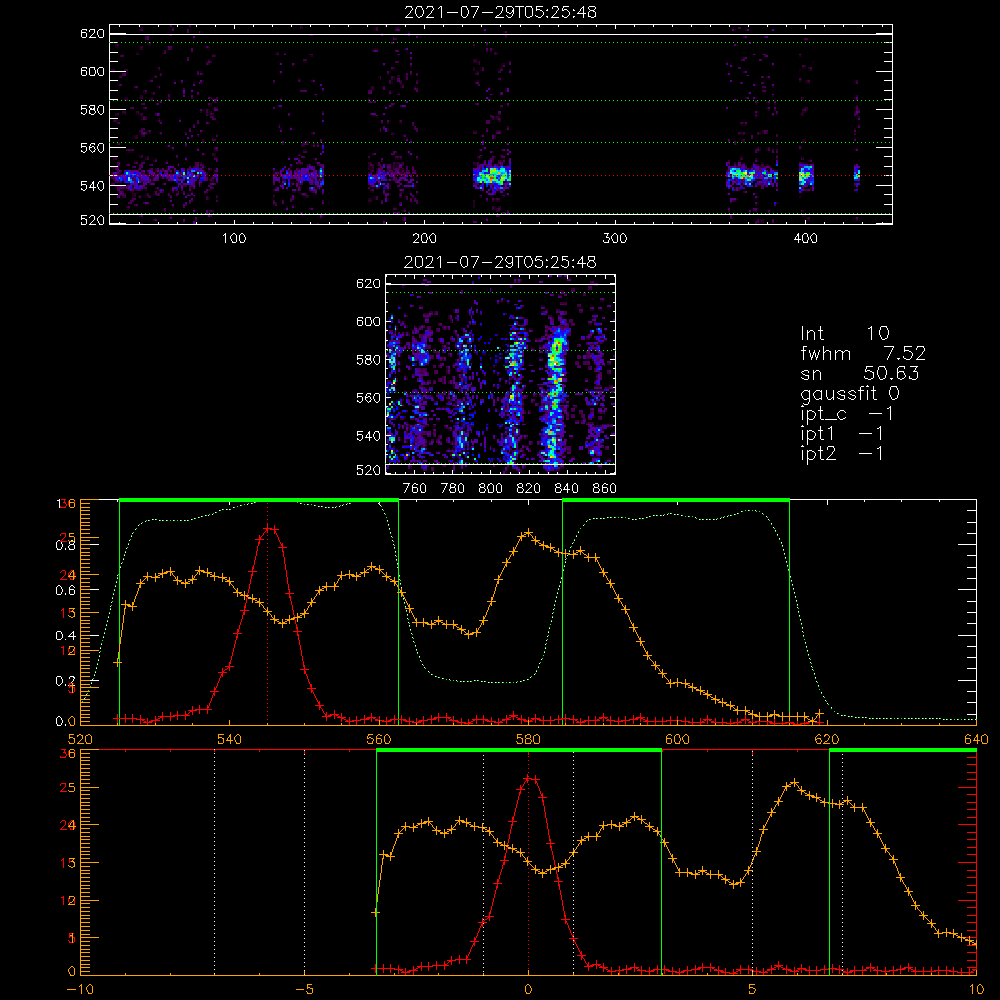
Task: Click the blob at x 400 in top spectrogram
Action: 806,176
